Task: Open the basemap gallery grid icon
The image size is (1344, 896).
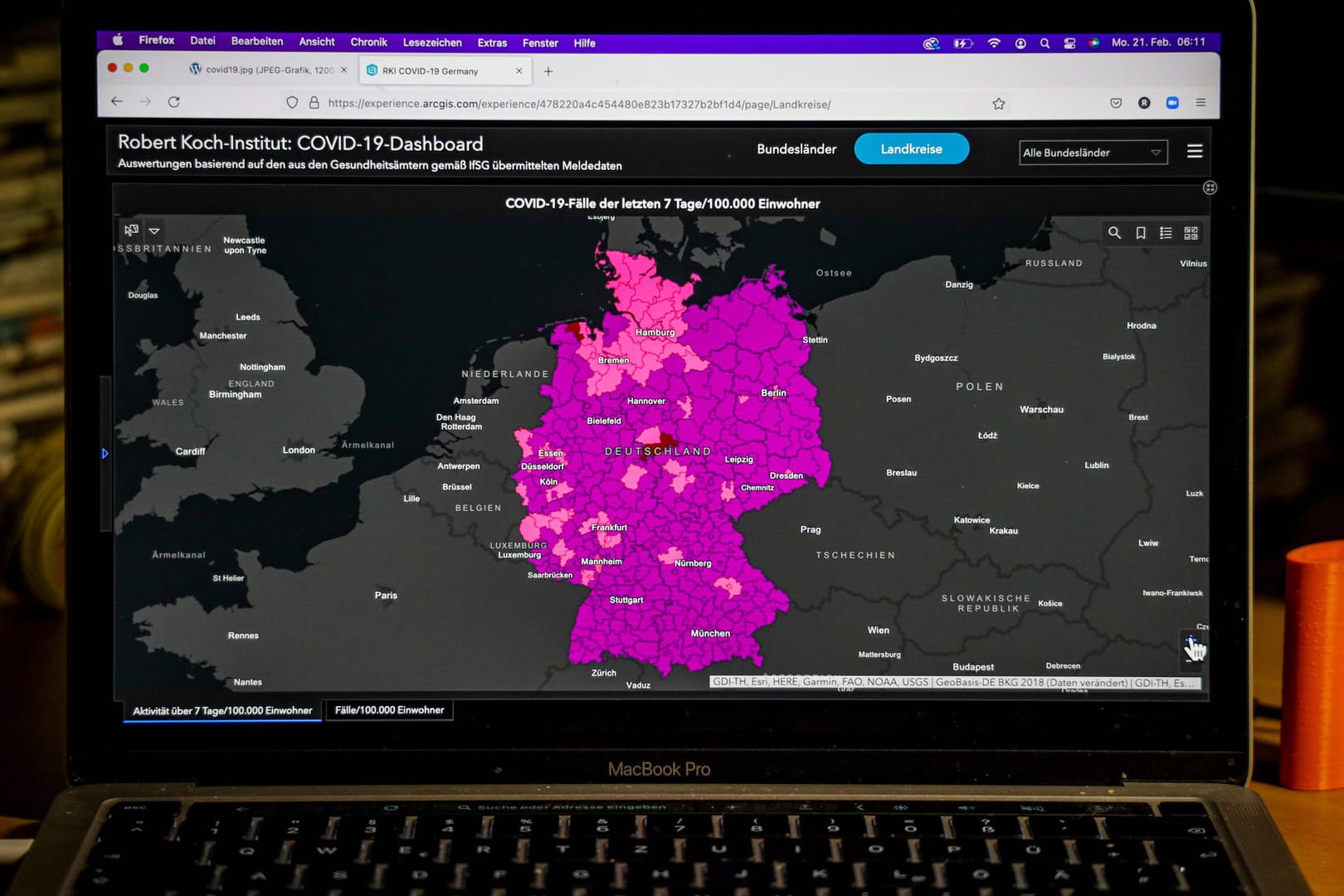Action: (1191, 233)
